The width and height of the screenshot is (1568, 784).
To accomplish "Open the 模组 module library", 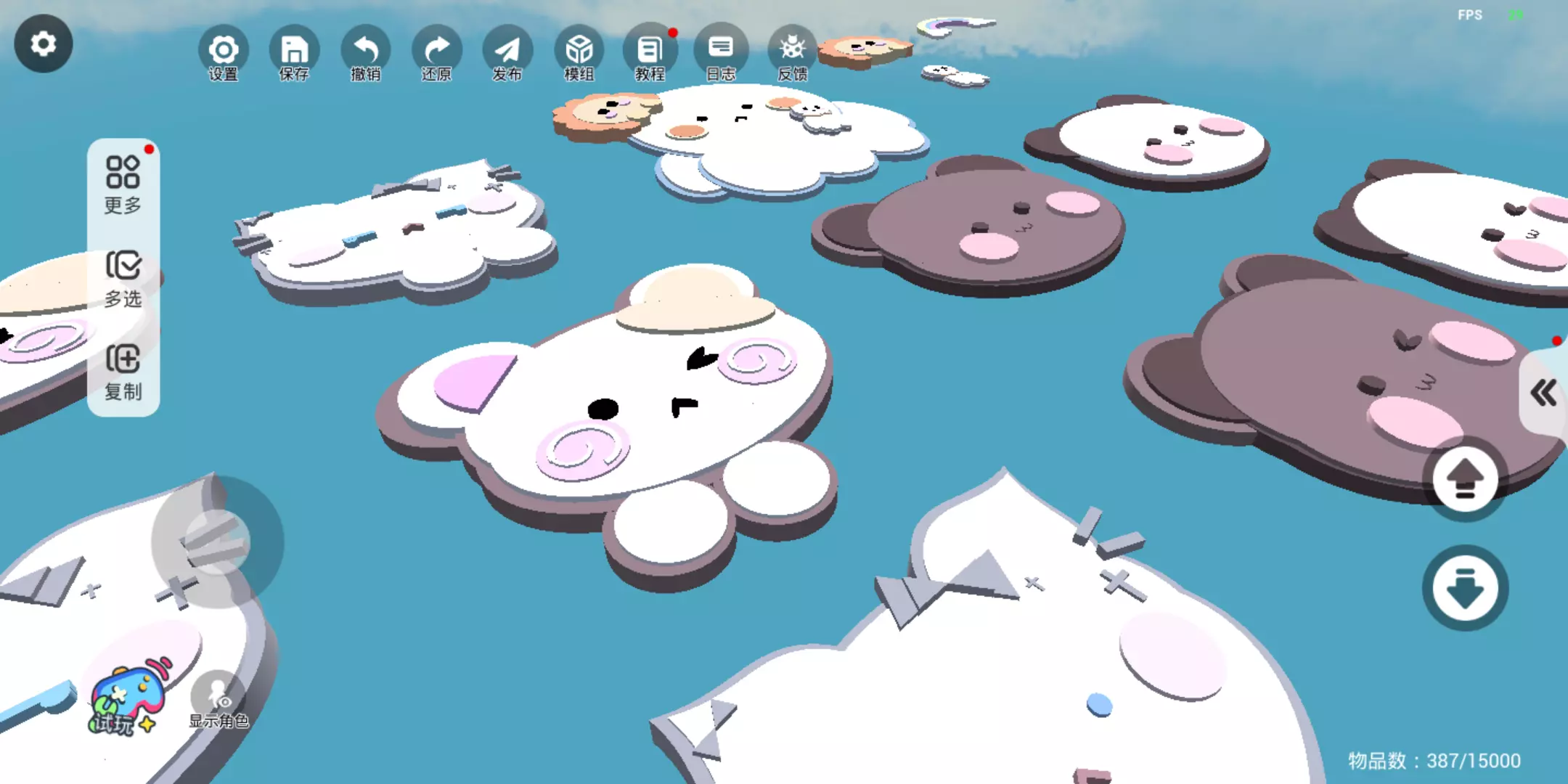I will (579, 52).
